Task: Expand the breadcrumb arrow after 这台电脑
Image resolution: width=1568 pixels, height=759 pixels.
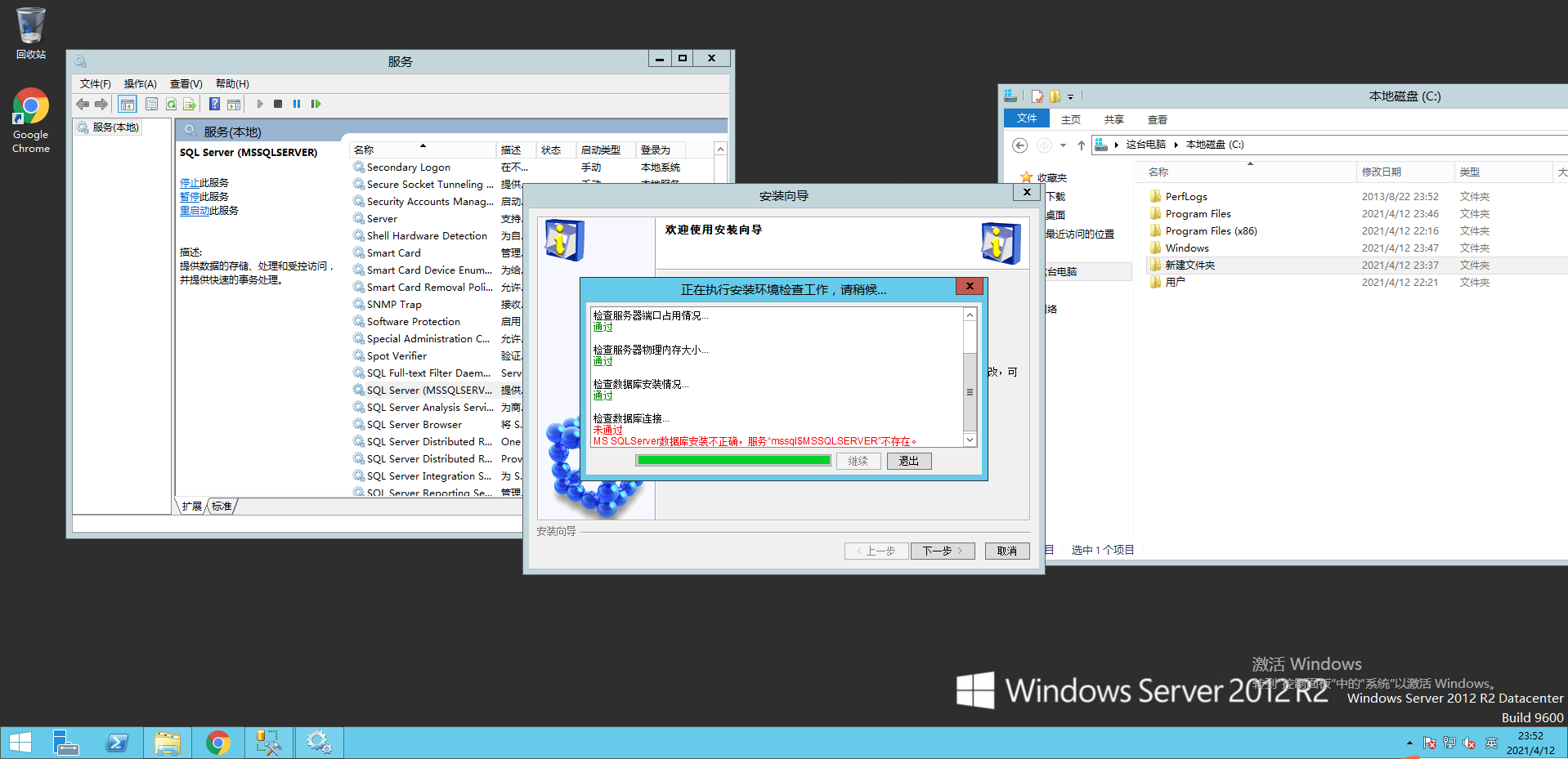Action: [1176, 145]
